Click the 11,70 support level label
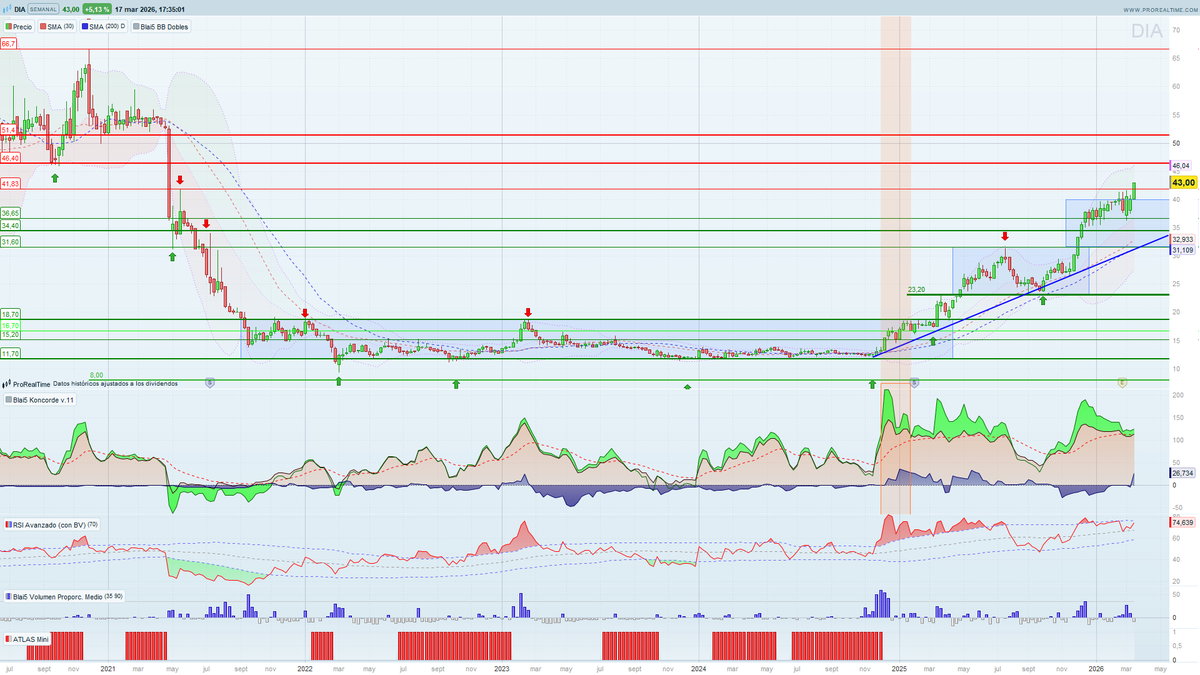Screen dimensions: 1200x675 tap(11, 354)
